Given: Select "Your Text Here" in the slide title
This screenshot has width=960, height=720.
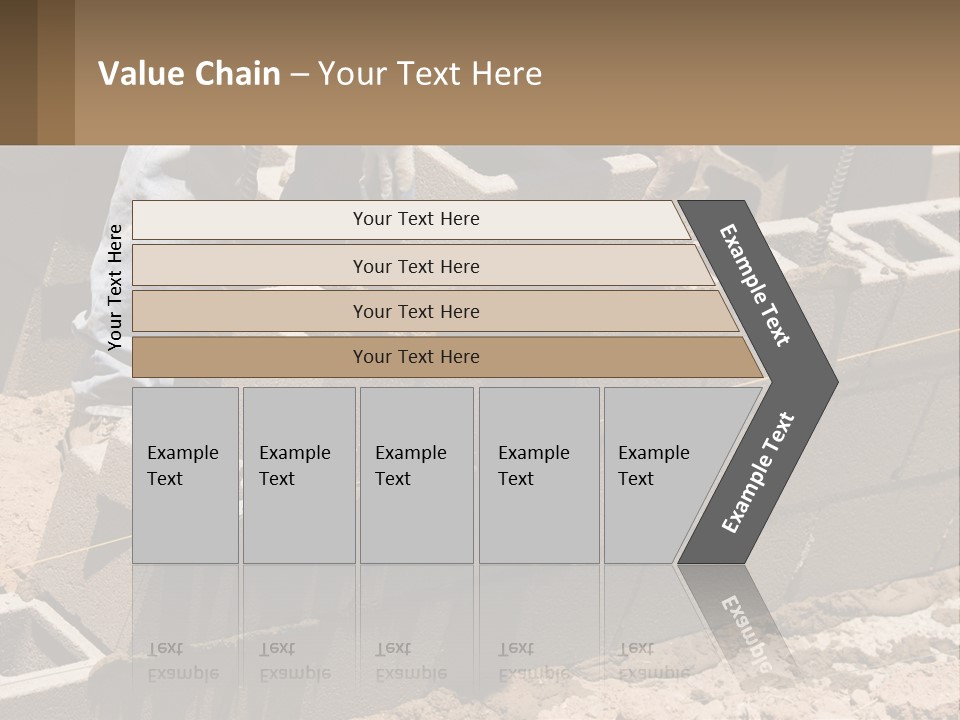Looking at the screenshot, I should 430,74.
